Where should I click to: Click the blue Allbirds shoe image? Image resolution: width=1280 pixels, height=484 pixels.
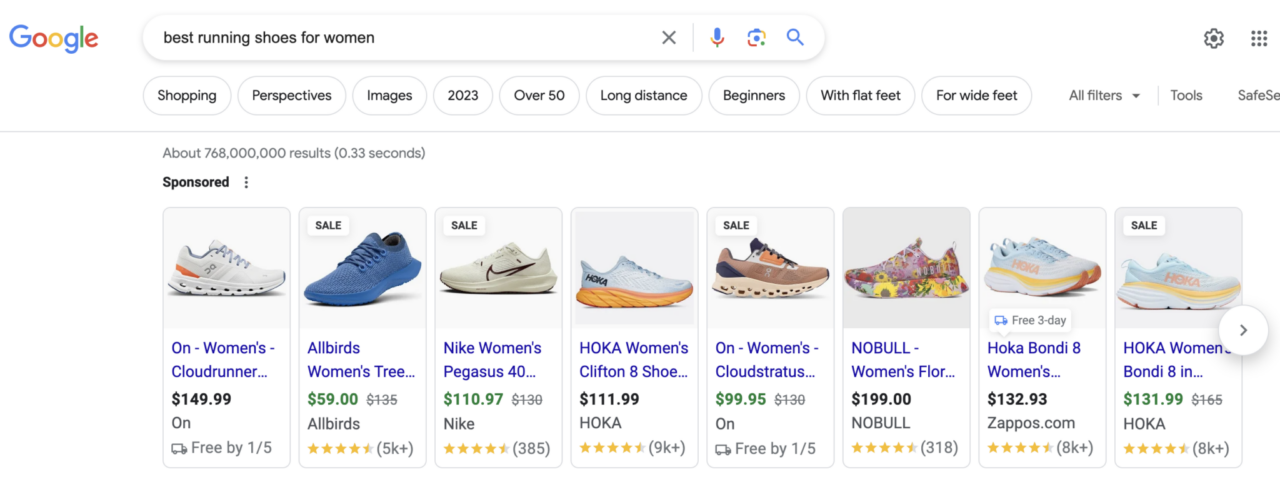point(363,269)
